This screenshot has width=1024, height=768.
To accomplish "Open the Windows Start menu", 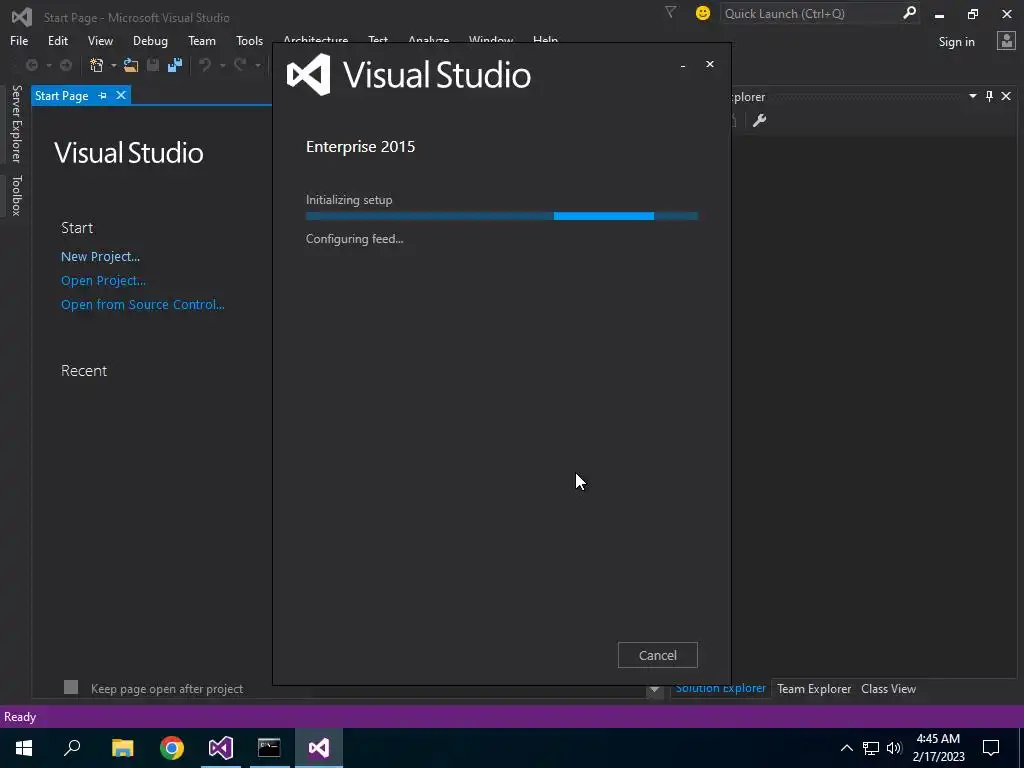I will click(x=24, y=748).
